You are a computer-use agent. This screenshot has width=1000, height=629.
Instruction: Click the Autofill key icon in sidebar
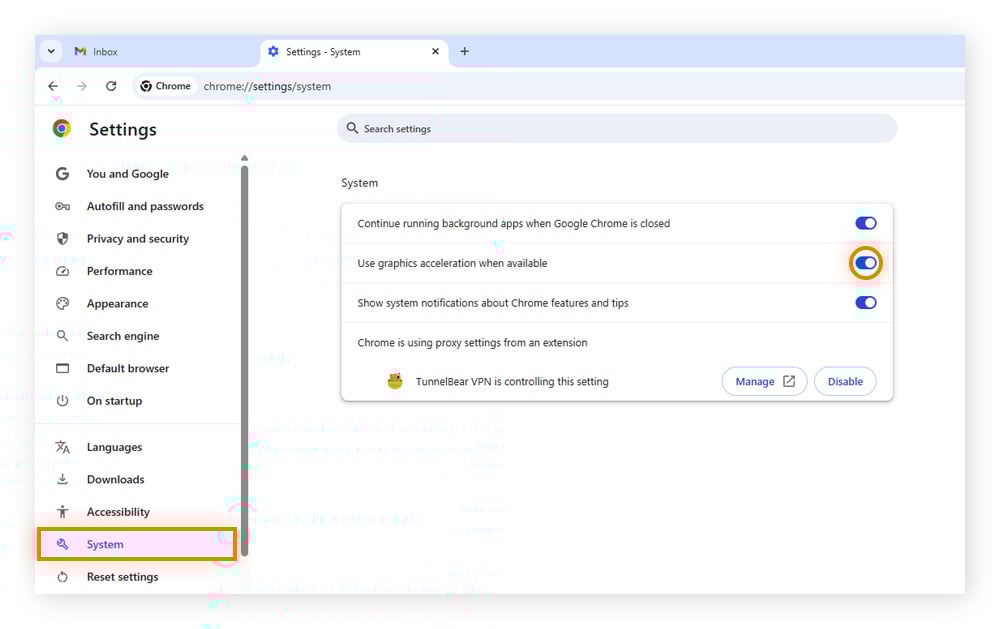[x=63, y=206]
